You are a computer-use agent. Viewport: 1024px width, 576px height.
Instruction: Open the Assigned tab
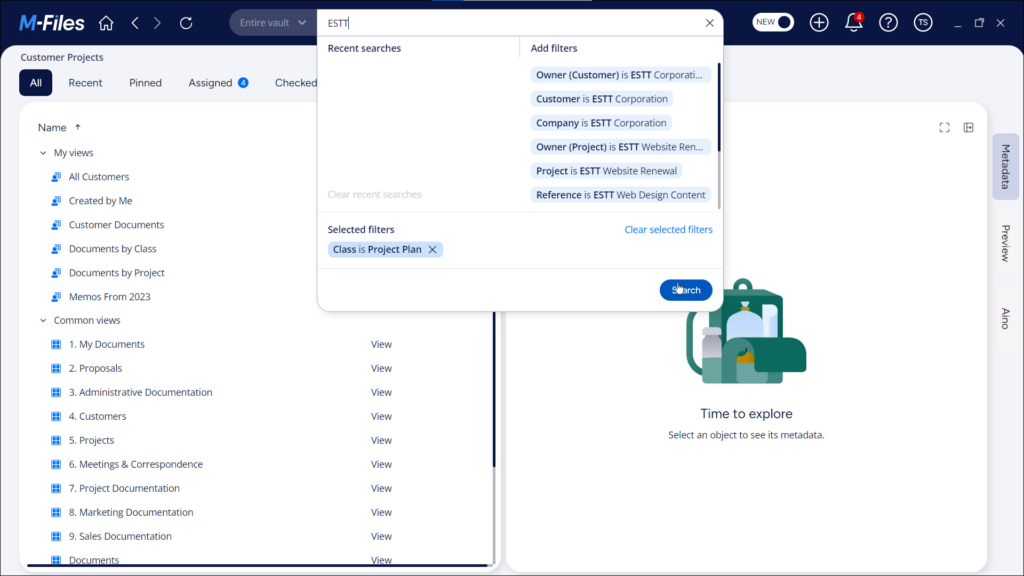[211, 82]
